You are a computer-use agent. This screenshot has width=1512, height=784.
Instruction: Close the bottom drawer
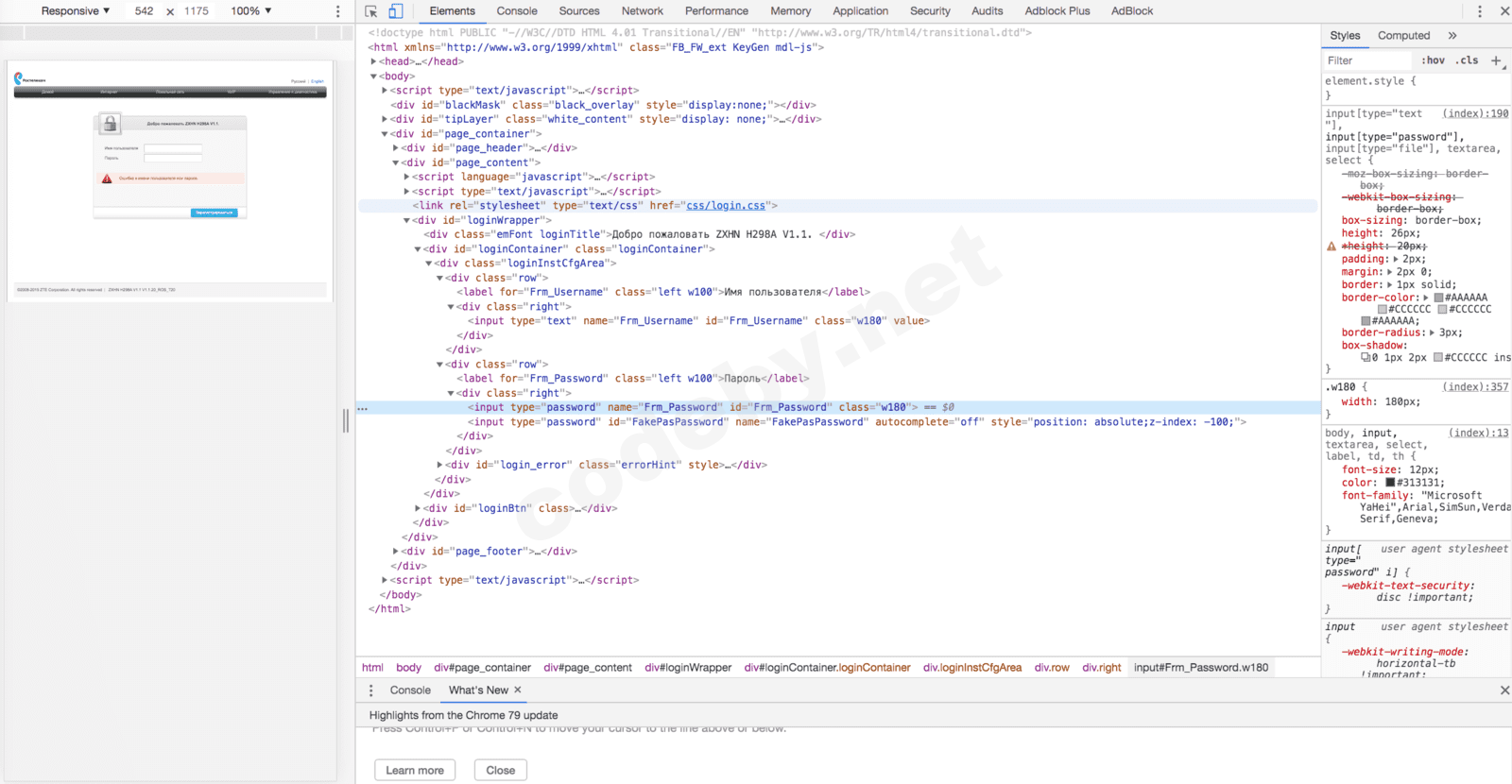click(x=1504, y=690)
